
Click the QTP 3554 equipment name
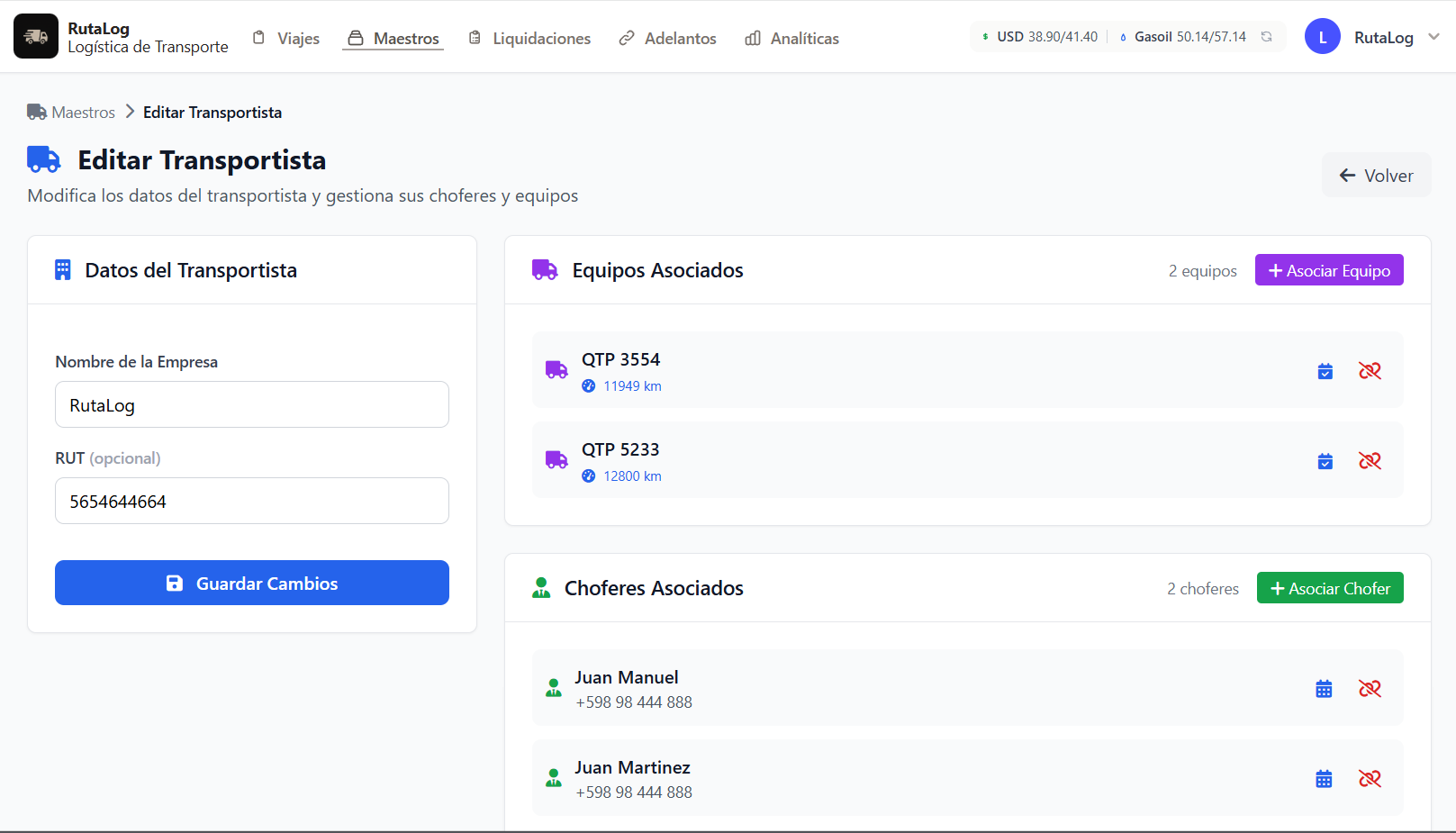click(620, 359)
